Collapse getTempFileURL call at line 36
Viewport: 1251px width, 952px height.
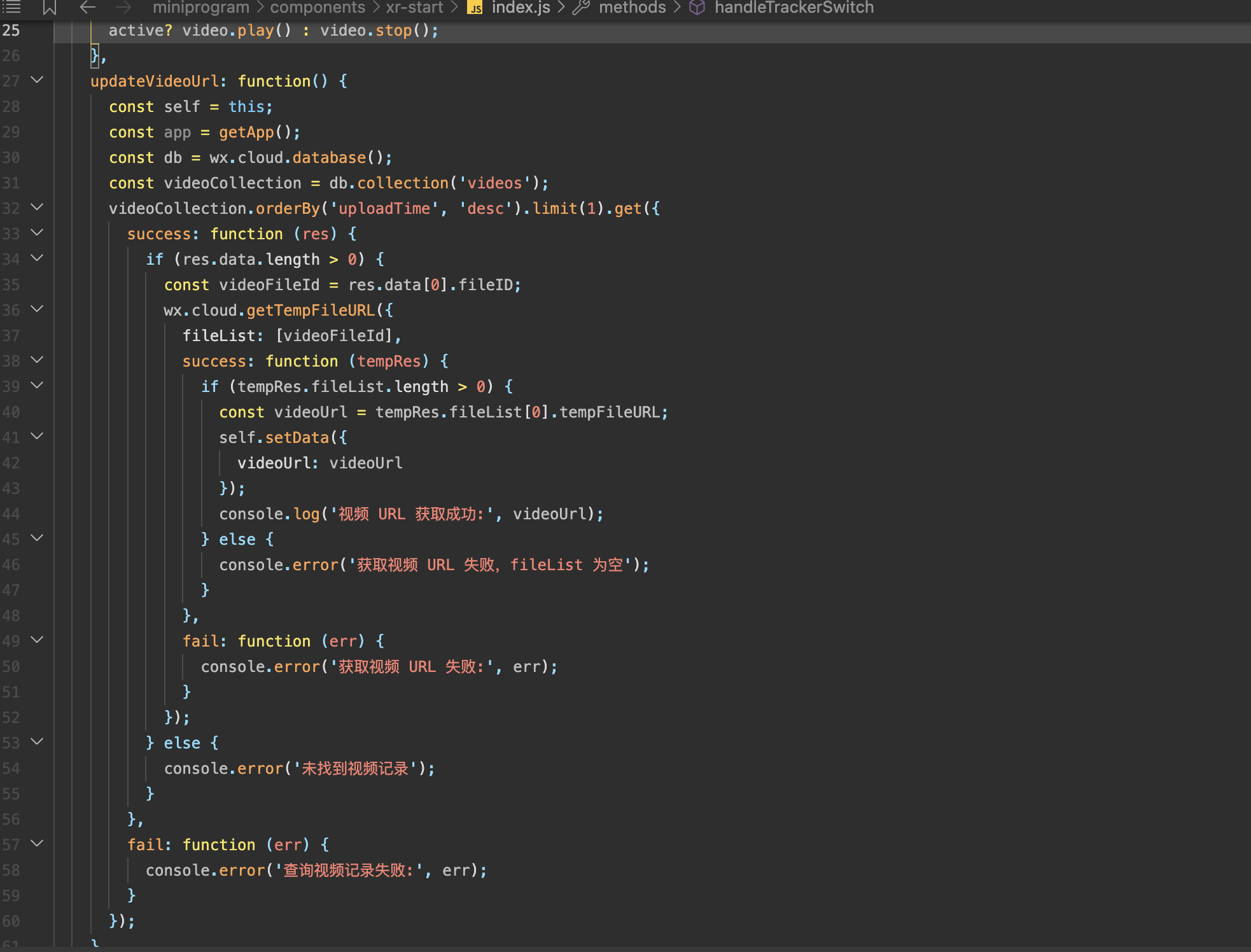[37, 309]
